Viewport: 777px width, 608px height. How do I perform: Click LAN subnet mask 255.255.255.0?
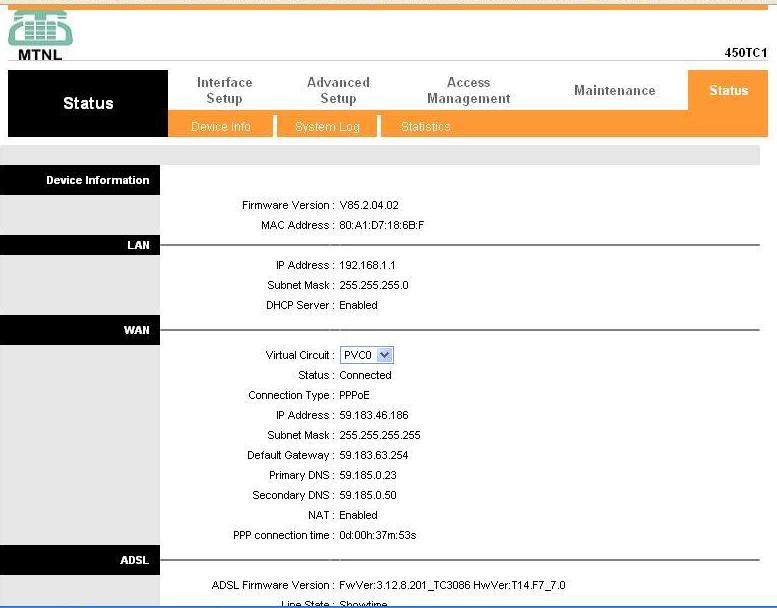(x=374, y=285)
